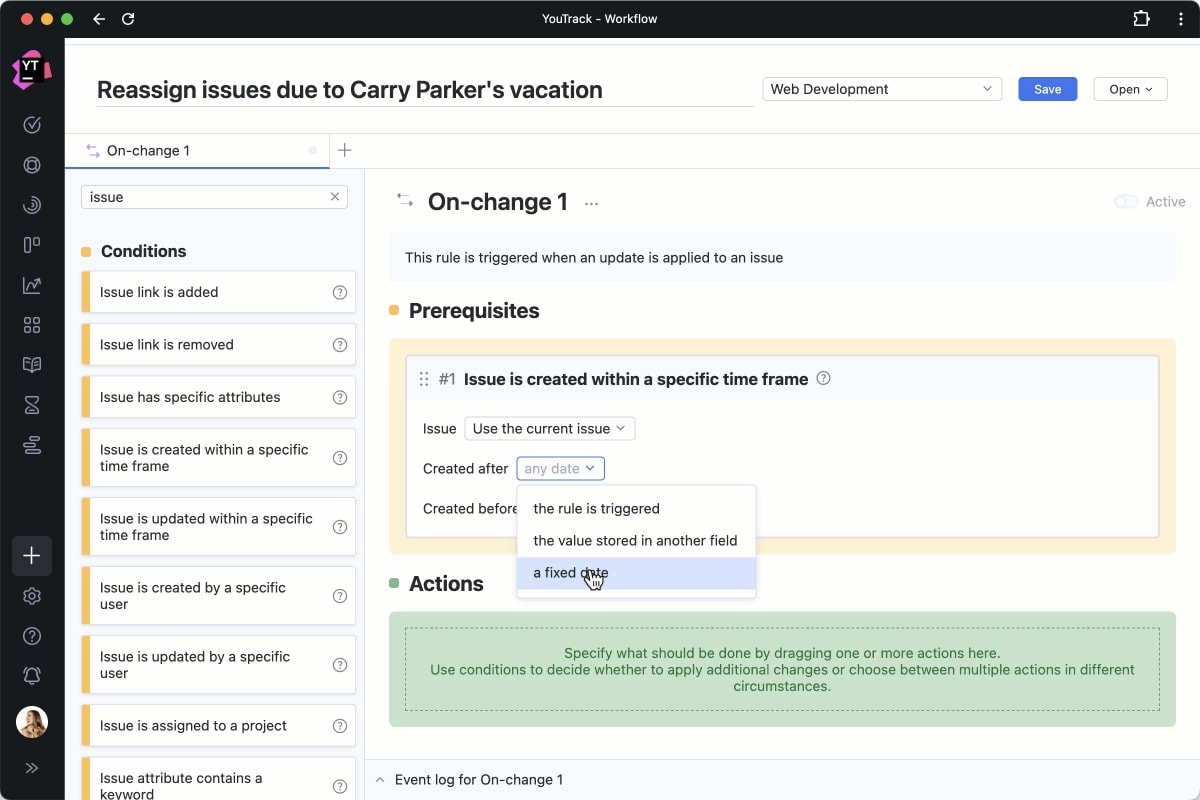Open the Agile Boards icon in sidebar
This screenshot has height=800, width=1200.
tap(32, 245)
